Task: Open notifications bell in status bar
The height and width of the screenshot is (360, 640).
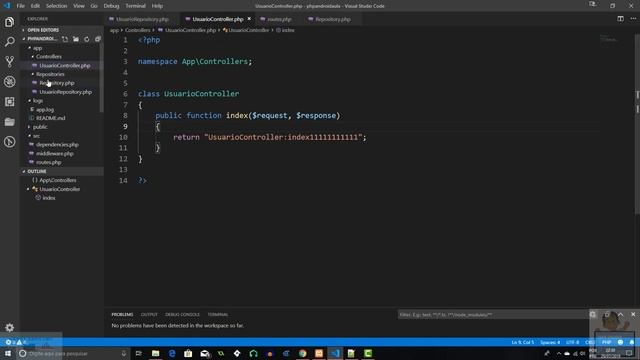Action: (632, 342)
